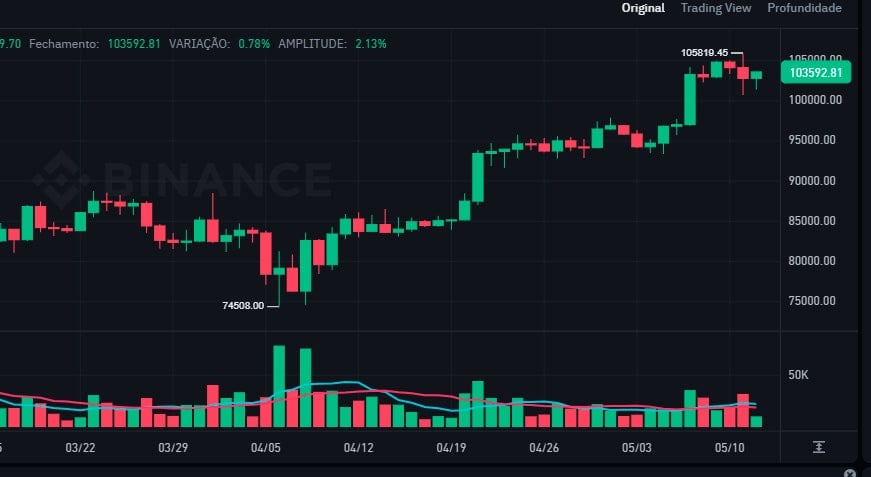Click the auto-fit scale icon below price axis

click(819, 446)
